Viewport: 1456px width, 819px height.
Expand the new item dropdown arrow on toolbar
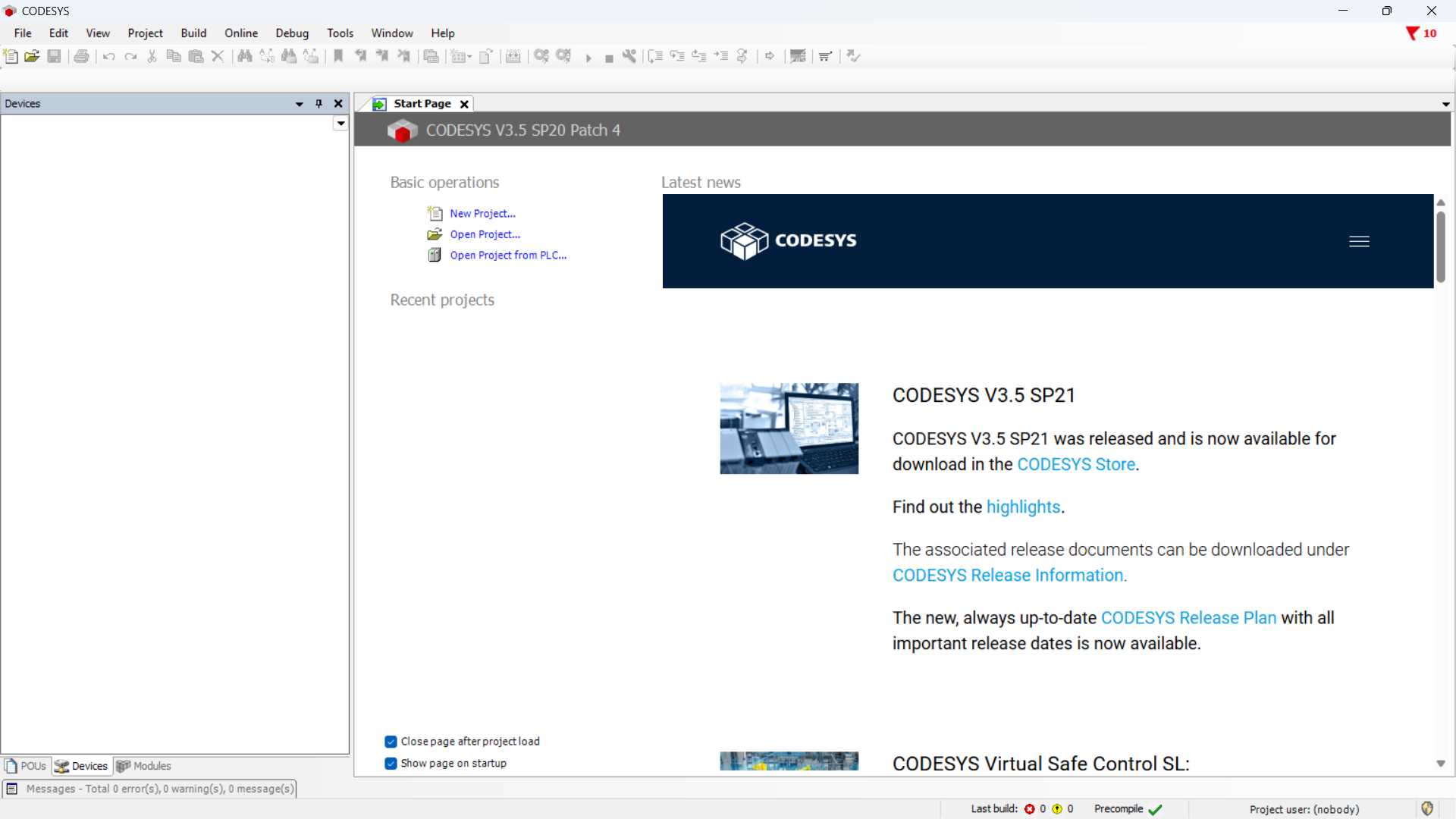coord(469,56)
